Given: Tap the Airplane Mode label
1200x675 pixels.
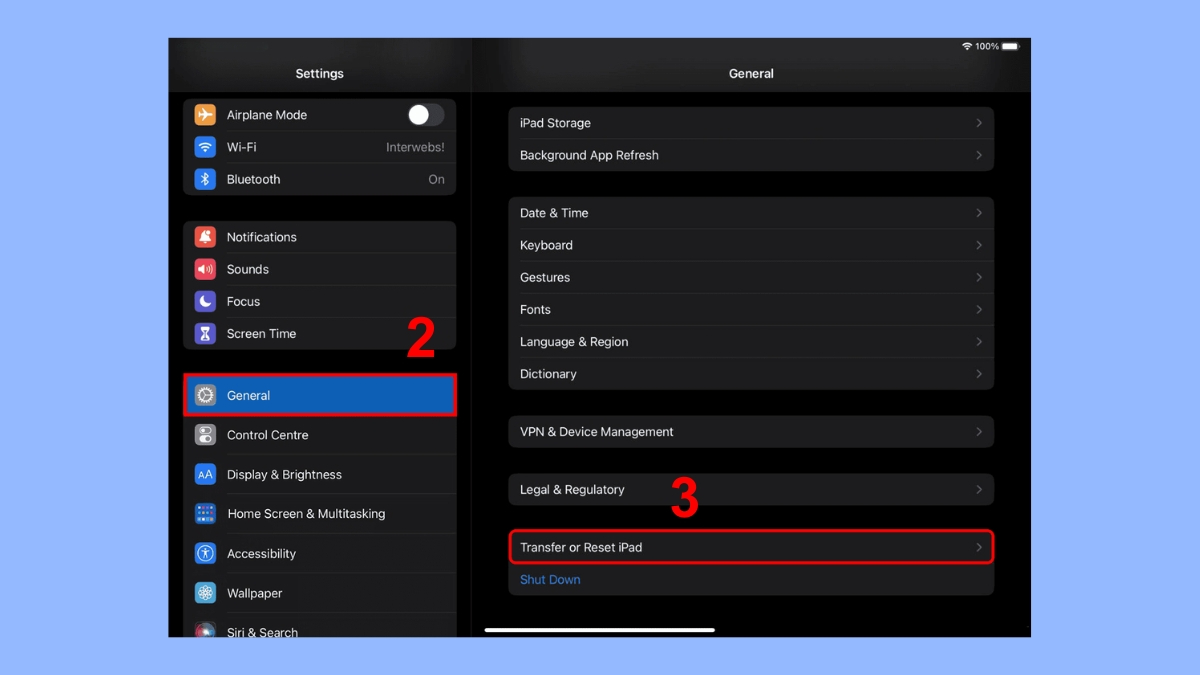Looking at the screenshot, I should pos(267,115).
